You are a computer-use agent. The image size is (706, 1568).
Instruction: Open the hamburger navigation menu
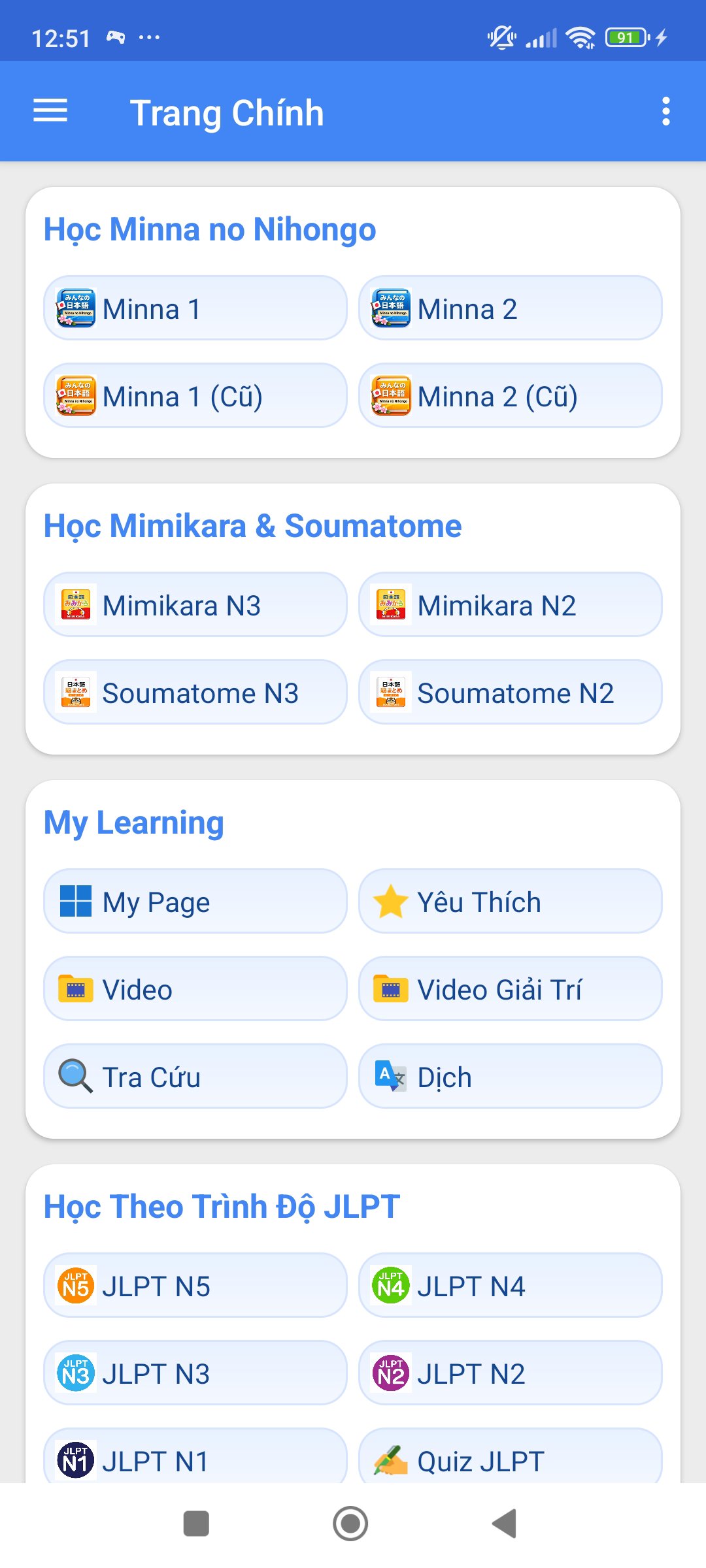50,111
